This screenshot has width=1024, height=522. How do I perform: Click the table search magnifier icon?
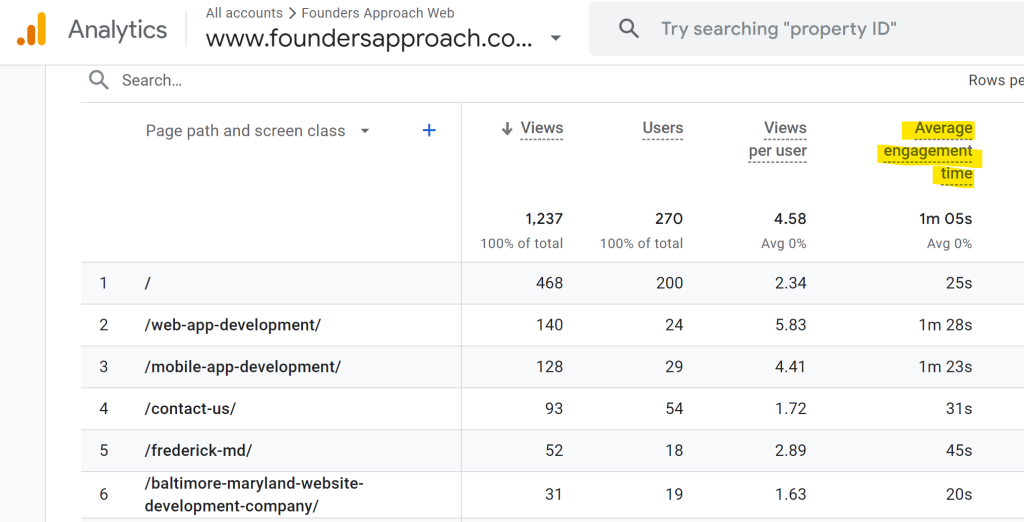click(x=99, y=80)
